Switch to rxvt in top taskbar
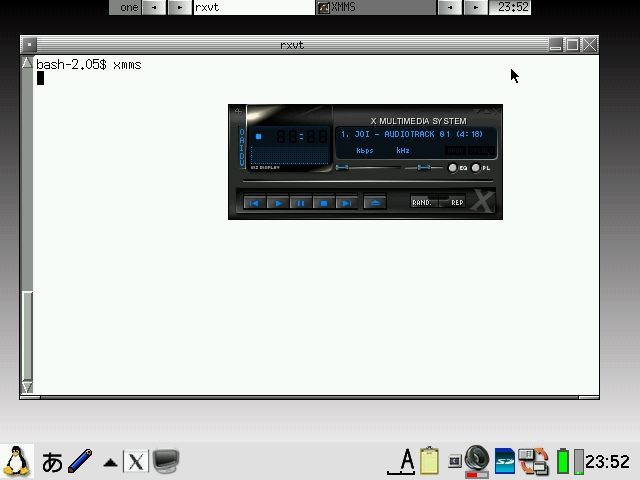The width and height of the screenshot is (640, 480). [x=252, y=7]
